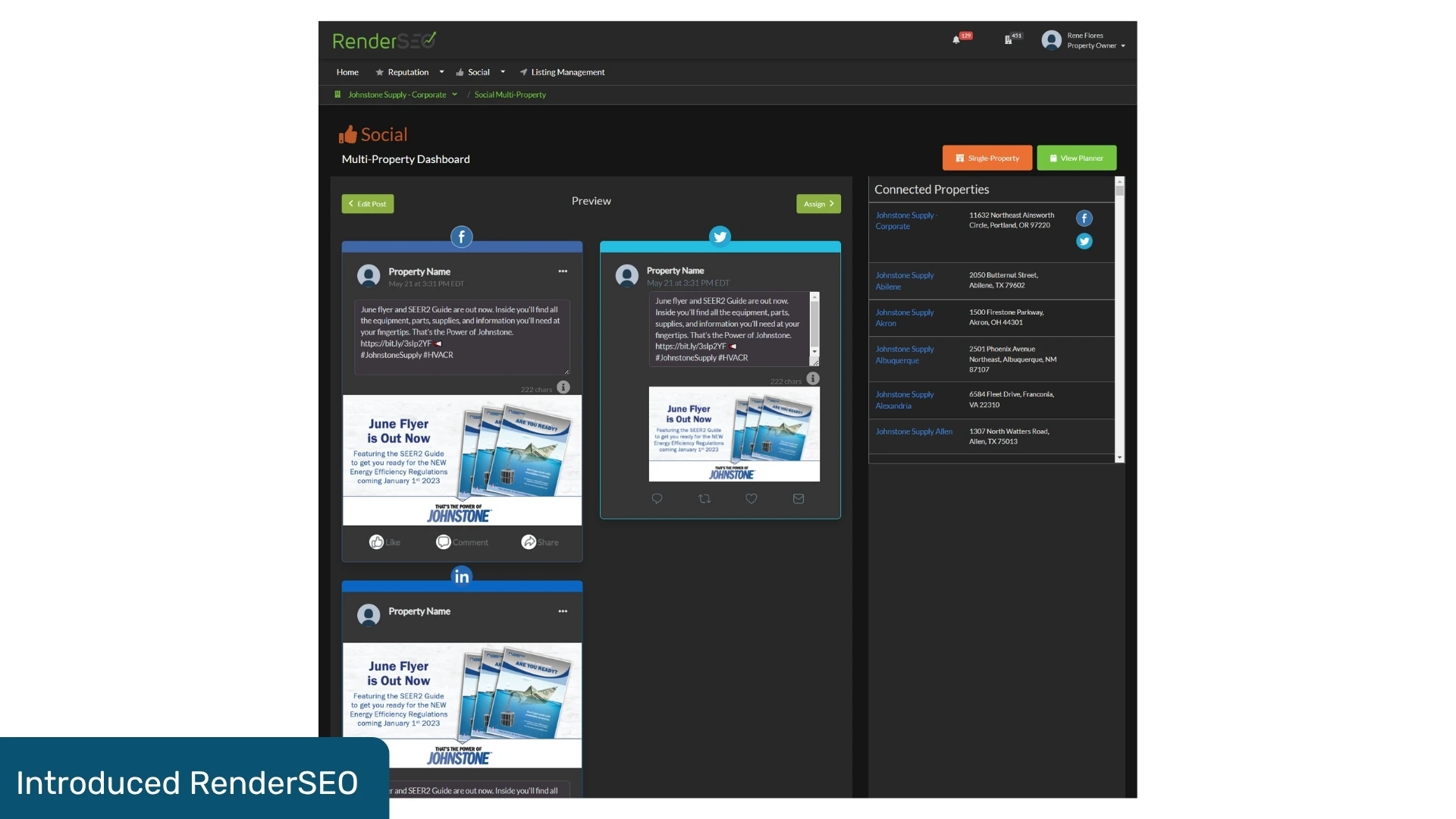
Task: Open the Johnstone Supply Allen property link
Action: click(914, 431)
